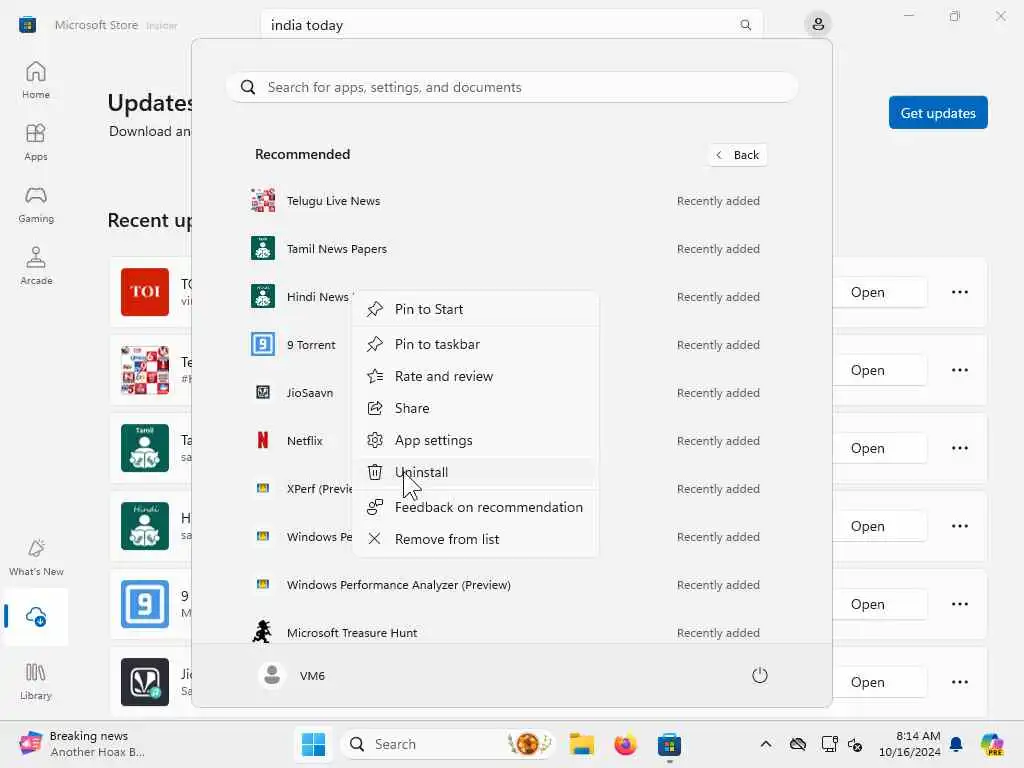Click the Windows Start button on taskbar
1024x768 pixels.
click(x=313, y=744)
